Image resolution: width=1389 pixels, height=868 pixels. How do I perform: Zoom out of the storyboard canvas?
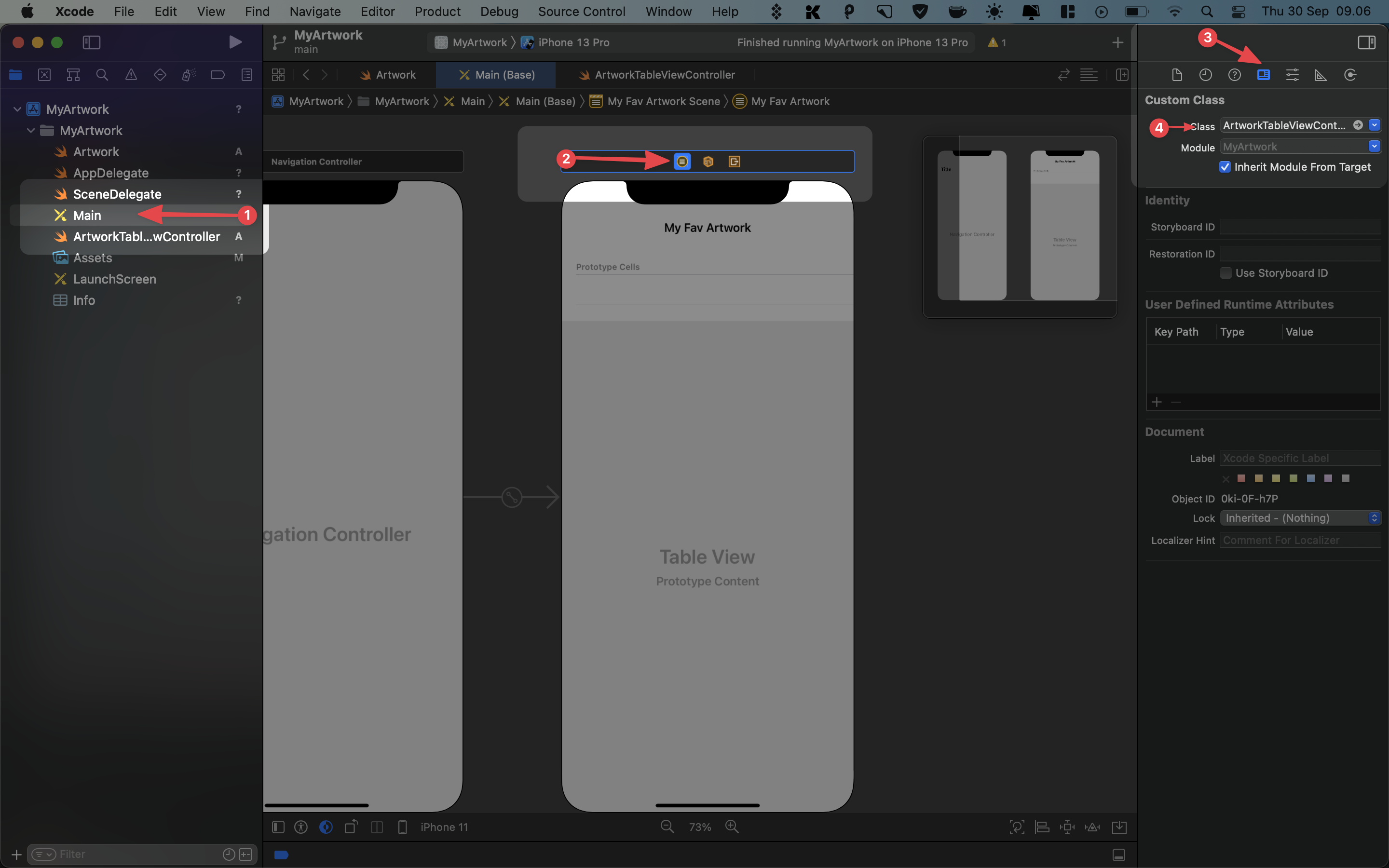coord(667,826)
